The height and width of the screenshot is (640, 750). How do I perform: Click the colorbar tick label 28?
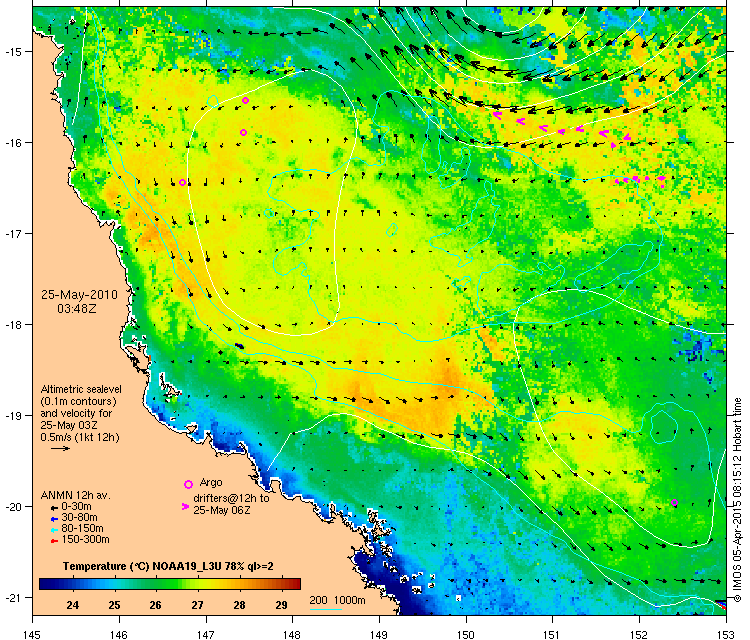coord(240,606)
